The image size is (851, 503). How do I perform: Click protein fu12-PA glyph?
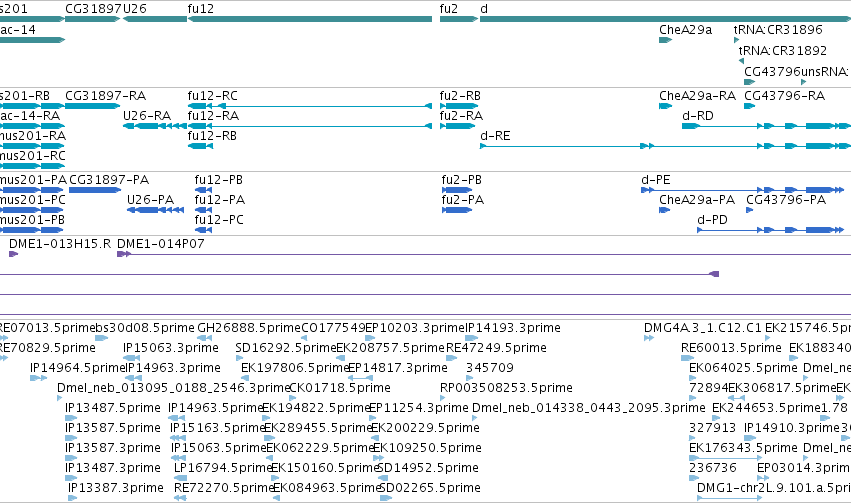[x=203, y=210]
